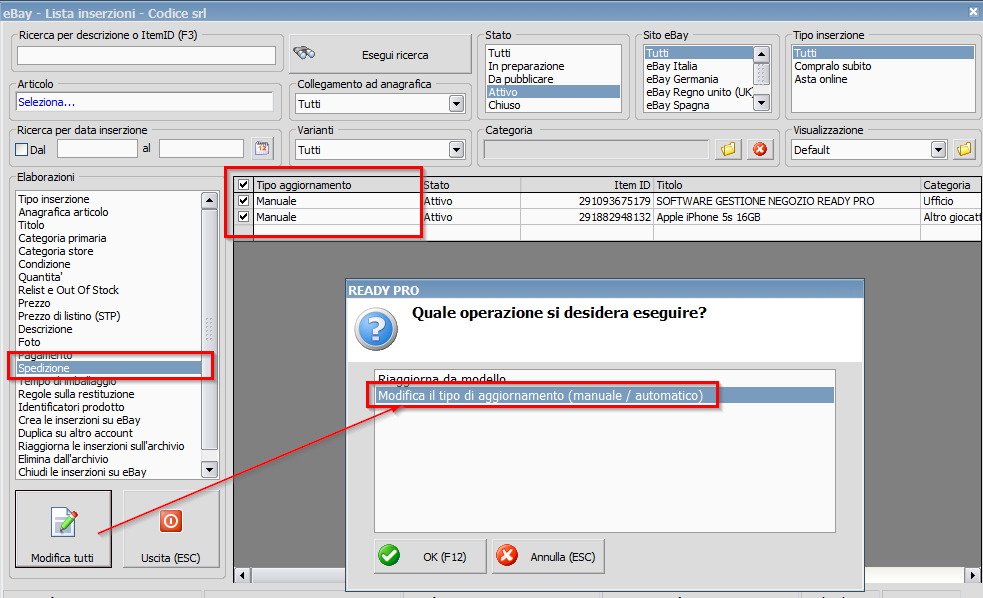Click the Elaborazioni list scroll-up arrow
This screenshot has height=598, width=983.
click(x=209, y=201)
